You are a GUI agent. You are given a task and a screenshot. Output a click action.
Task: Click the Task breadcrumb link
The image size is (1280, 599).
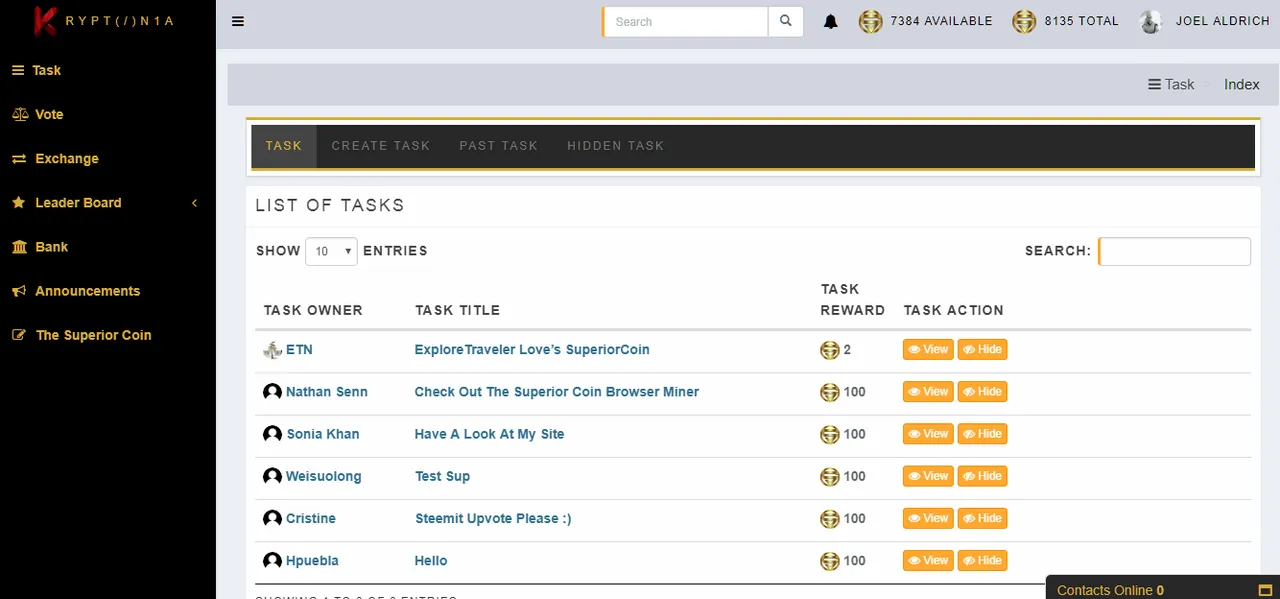tap(1171, 84)
